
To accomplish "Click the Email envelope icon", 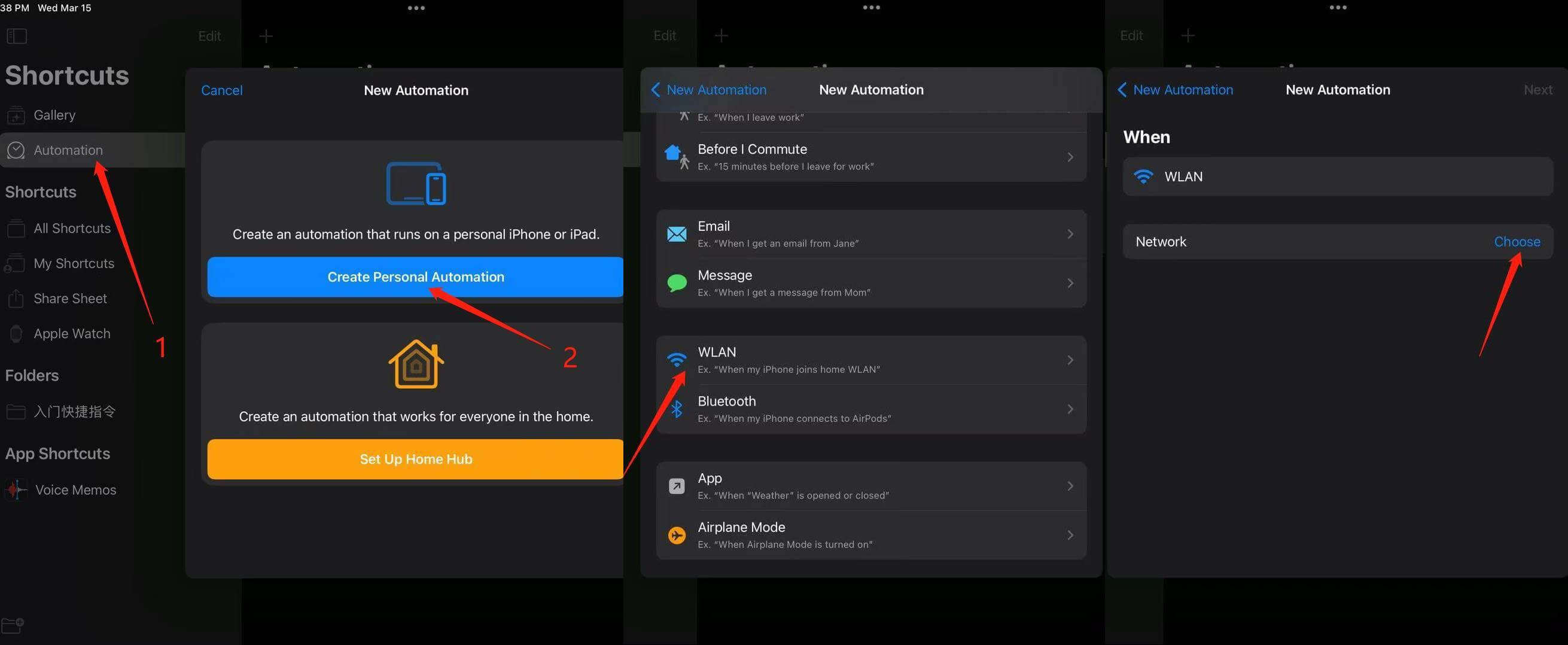I will pyautogui.click(x=677, y=234).
